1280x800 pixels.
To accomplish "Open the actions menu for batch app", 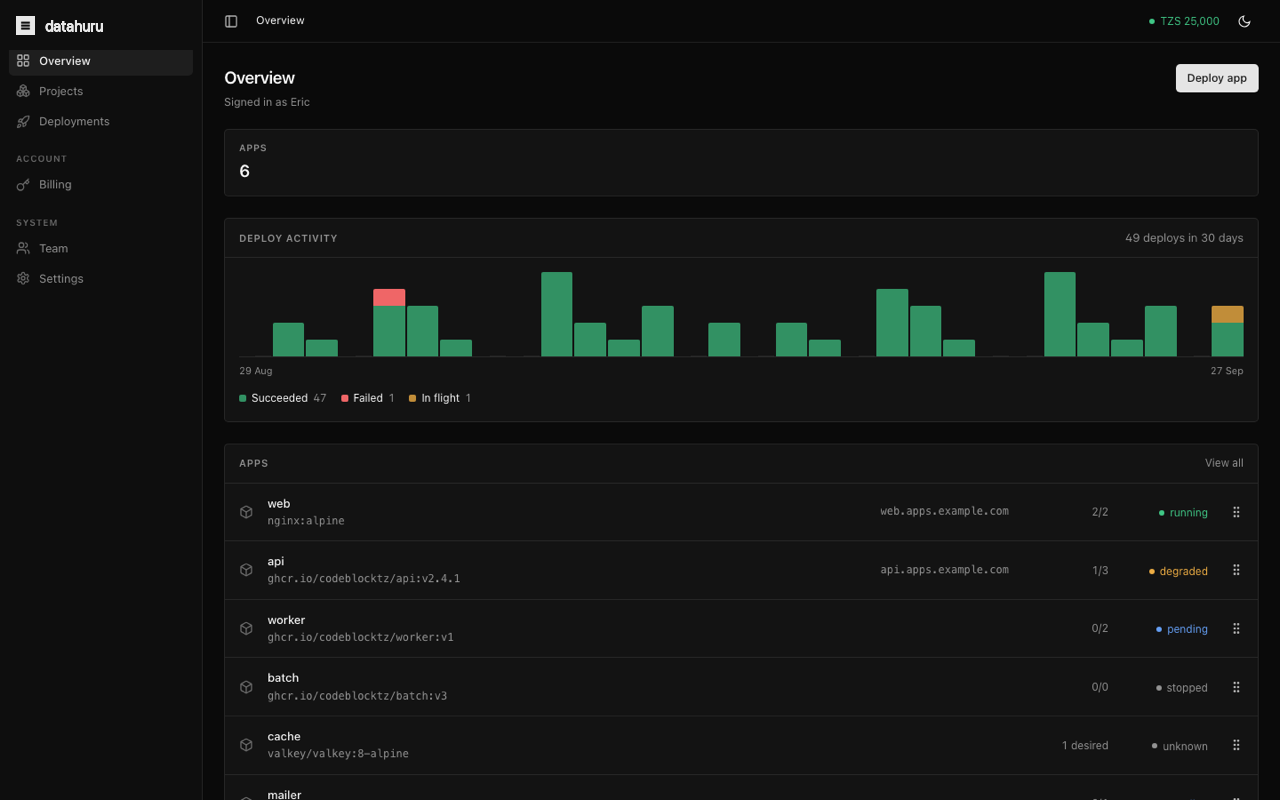I will [1236, 687].
